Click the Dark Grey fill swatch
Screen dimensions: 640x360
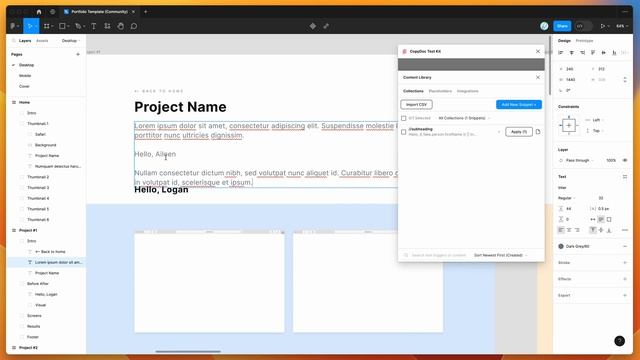click(x=561, y=247)
